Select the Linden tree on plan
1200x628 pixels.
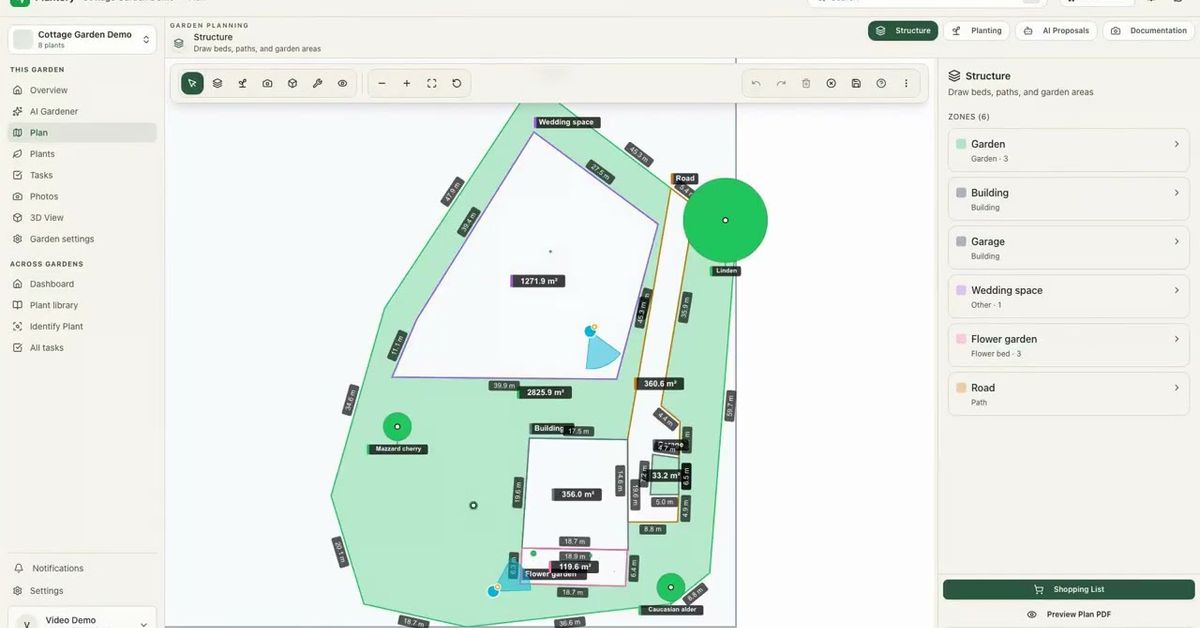pyautogui.click(x=725, y=220)
